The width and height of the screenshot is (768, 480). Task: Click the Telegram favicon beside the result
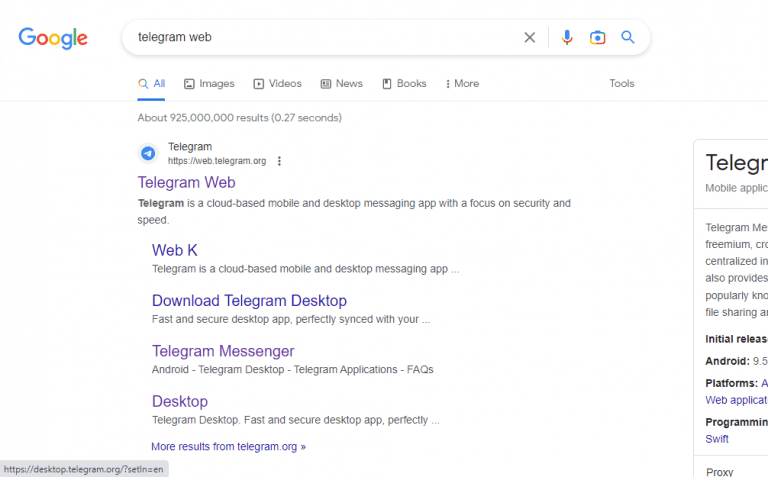pyautogui.click(x=148, y=153)
